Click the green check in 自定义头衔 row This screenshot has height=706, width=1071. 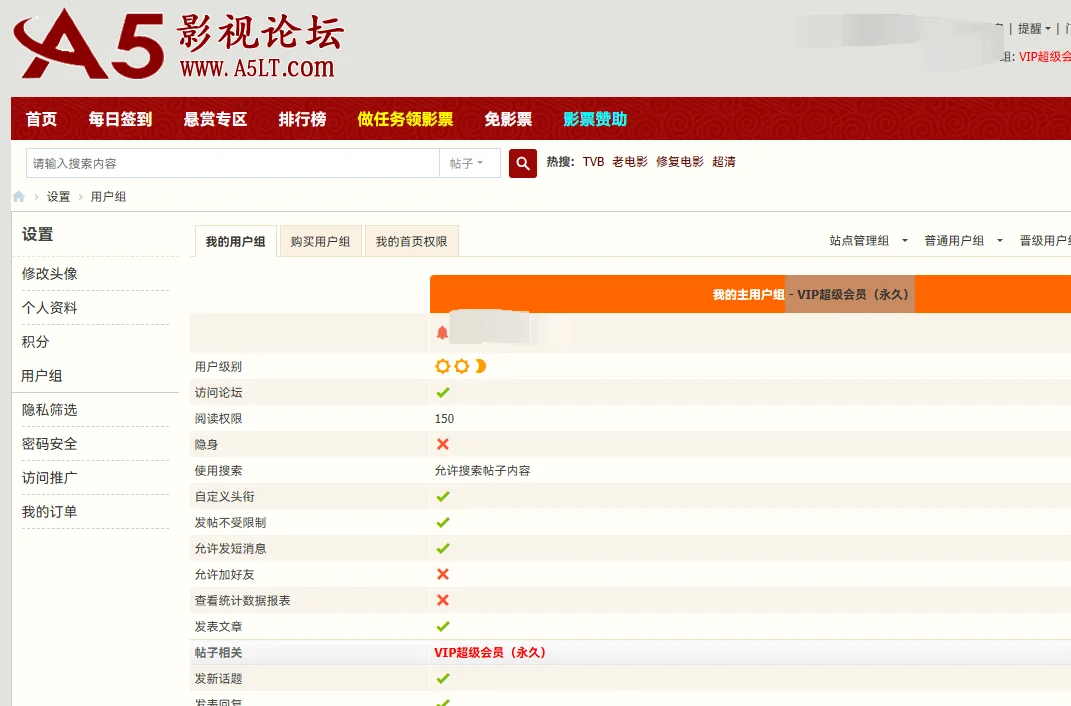[x=443, y=496]
